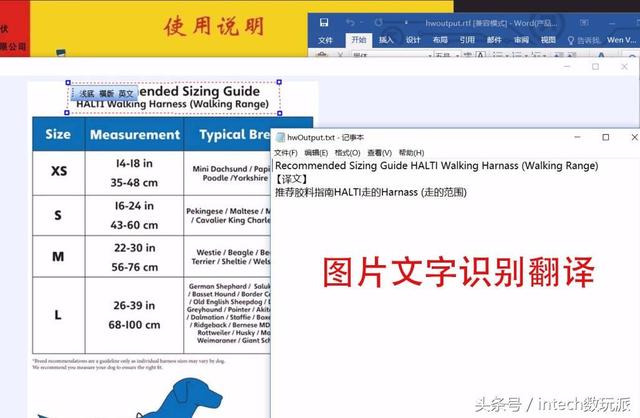This screenshot has width=640, height=418.
Task: Open the 查看(V) menu in Notepad
Action: pos(379,153)
